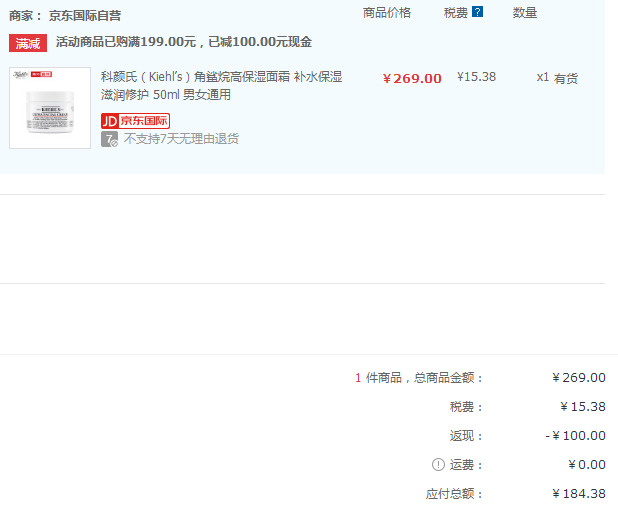The width and height of the screenshot is (618, 511).
Task: Click the x1 quantity indicator
Action: coord(542,77)
